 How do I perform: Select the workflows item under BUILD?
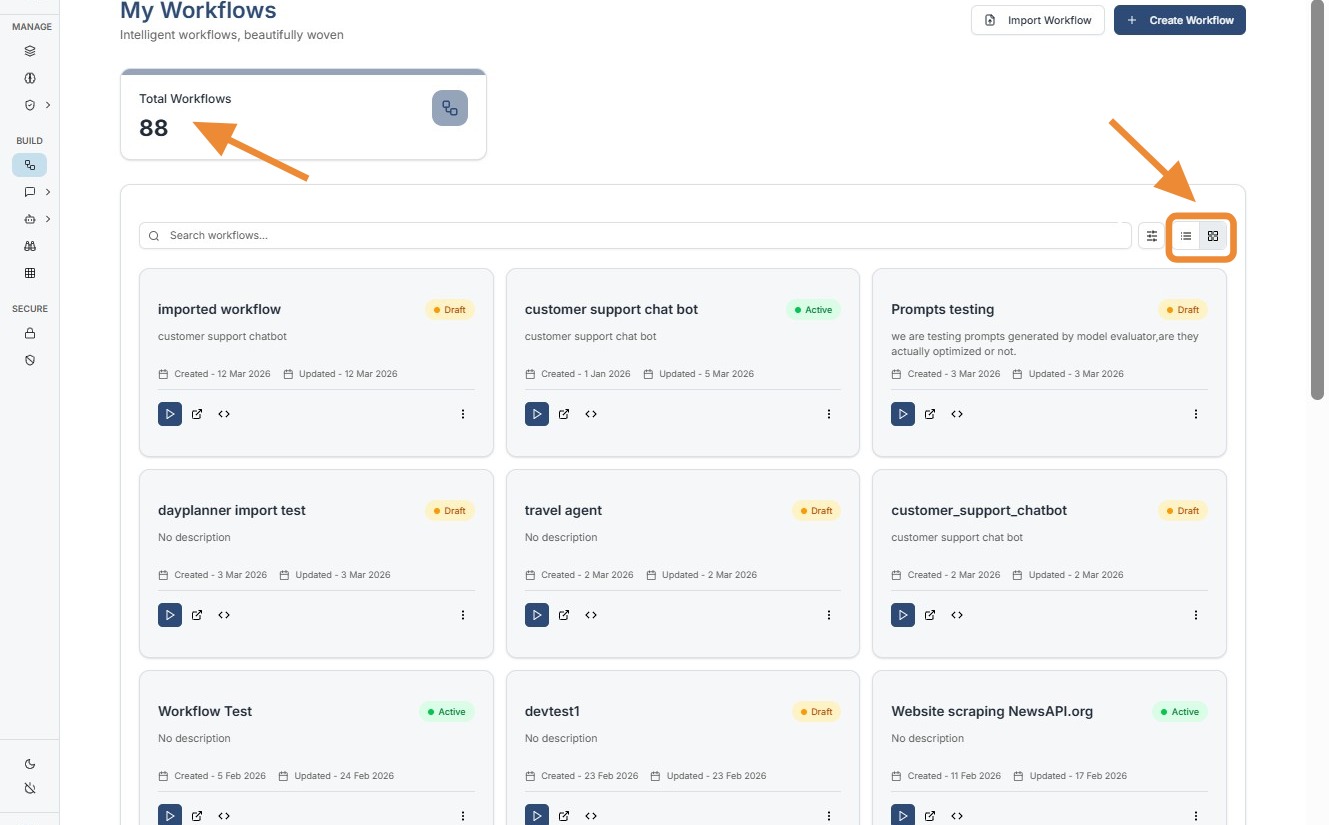[30, 165]
